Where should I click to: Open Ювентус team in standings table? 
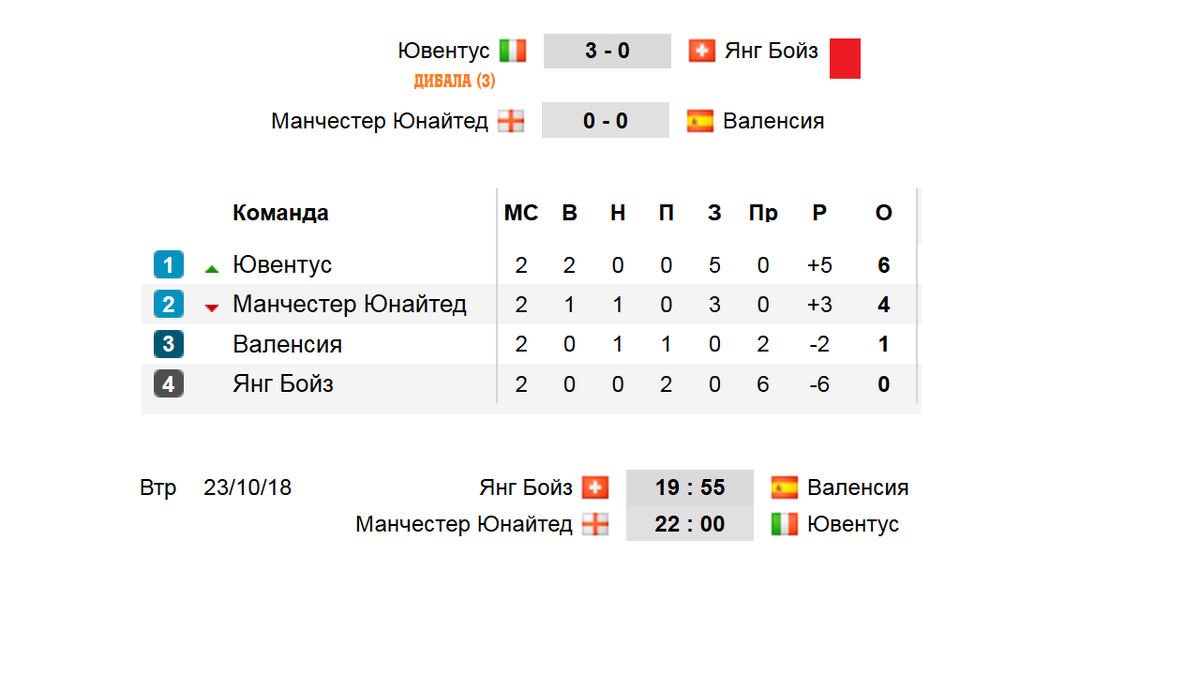(283, 265)
